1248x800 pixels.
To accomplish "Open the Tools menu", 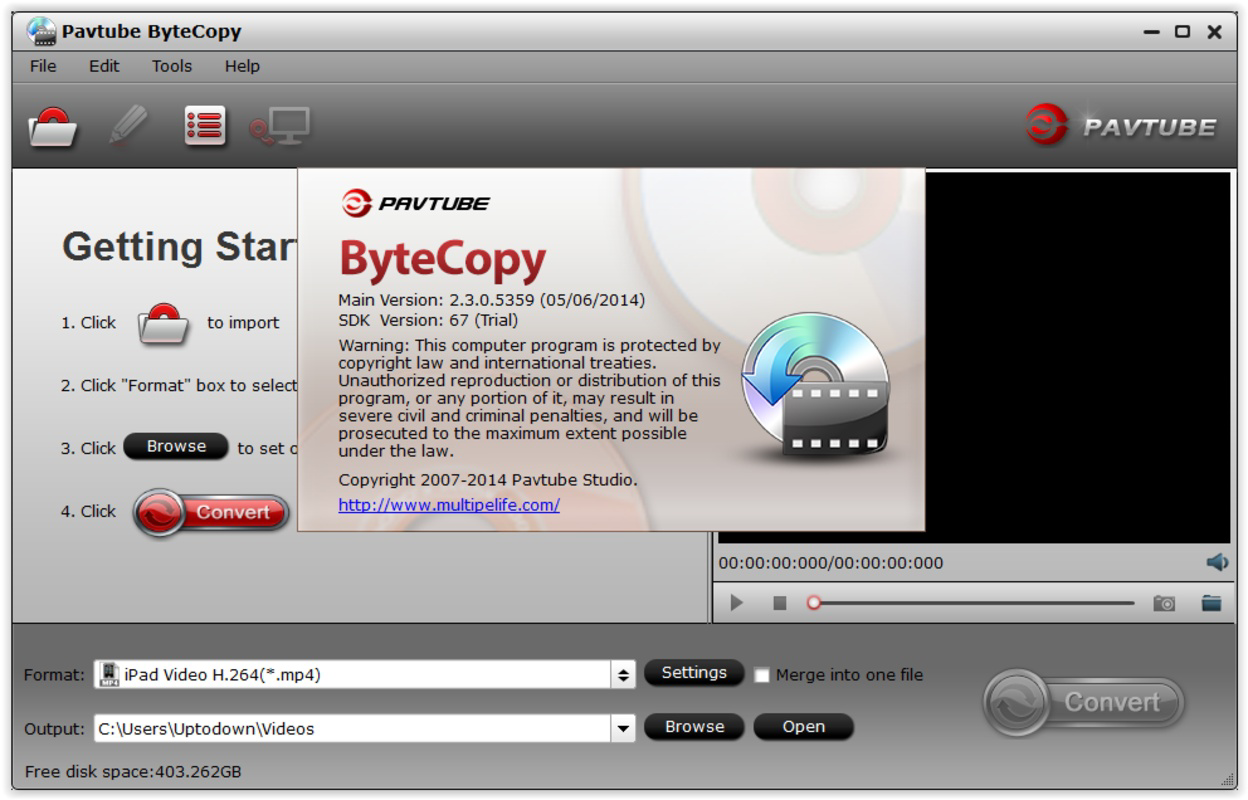I will click(x=172, y=66).
